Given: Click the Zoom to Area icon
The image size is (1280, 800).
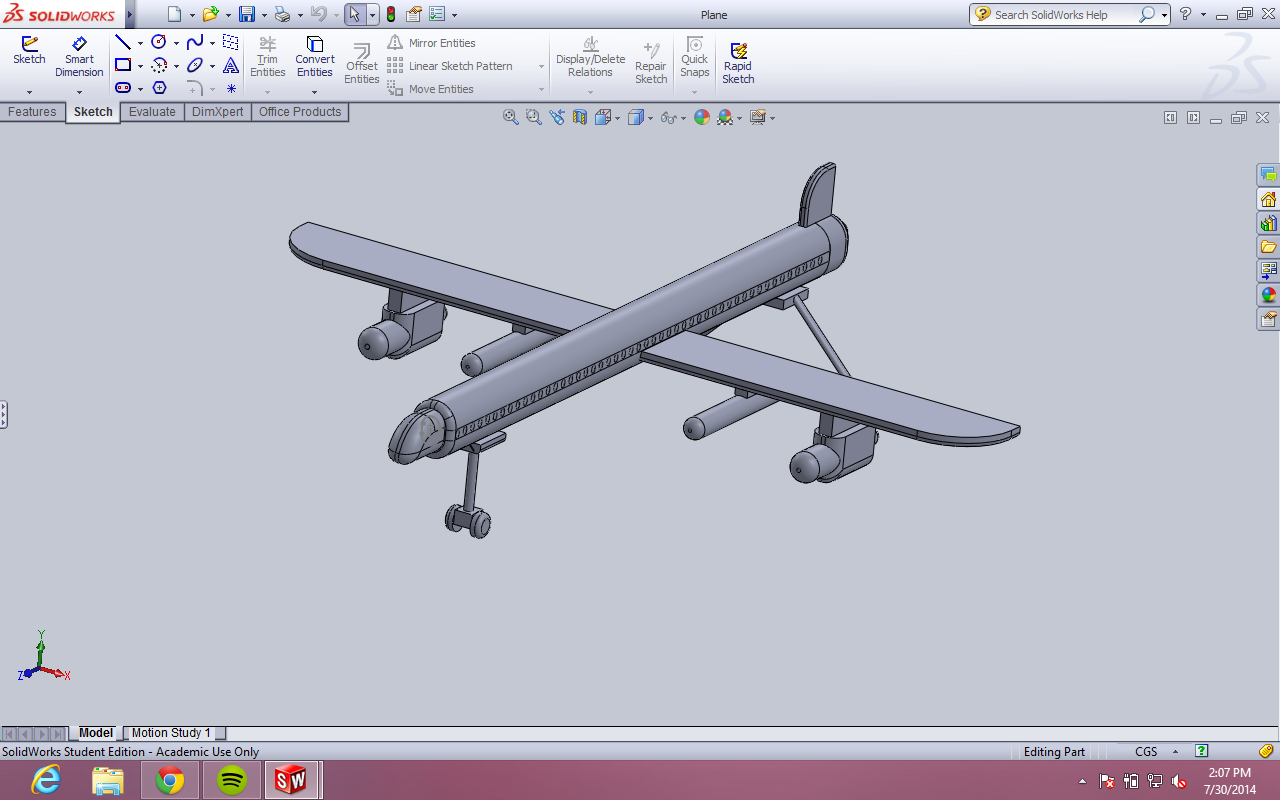Looking at the screenshot, I should [534, 117].
